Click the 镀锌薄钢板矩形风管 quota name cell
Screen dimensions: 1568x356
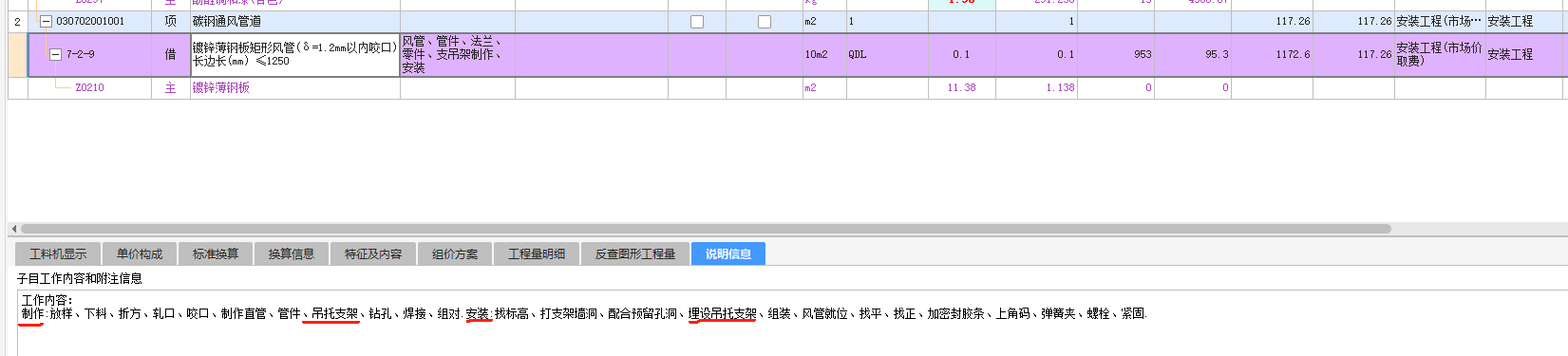[295, 55]
